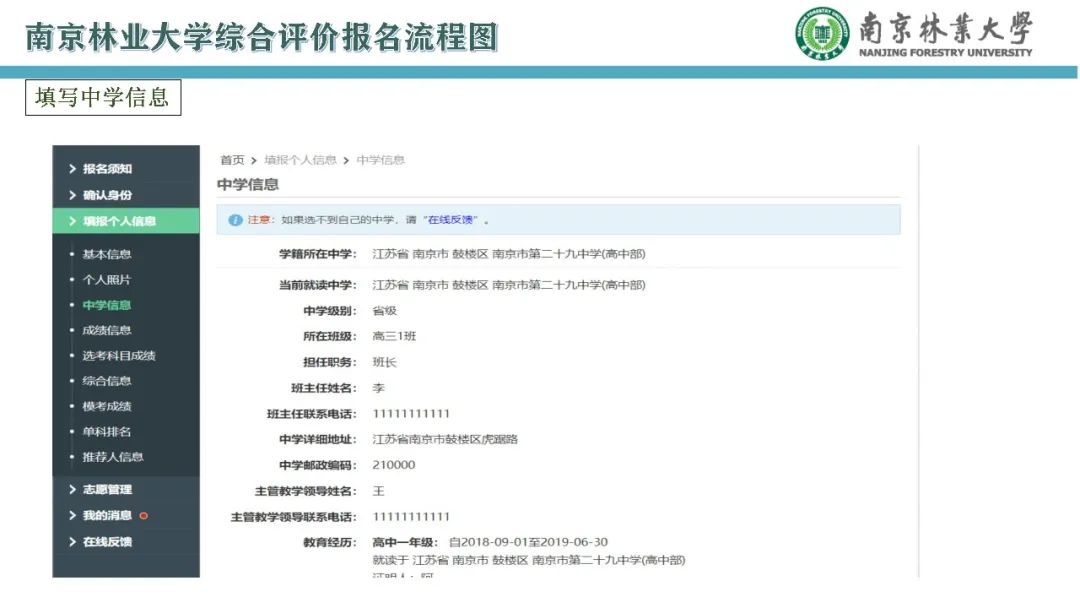
Task: Open 综合信息 in the sidebar
Action: tap(107, 381)
